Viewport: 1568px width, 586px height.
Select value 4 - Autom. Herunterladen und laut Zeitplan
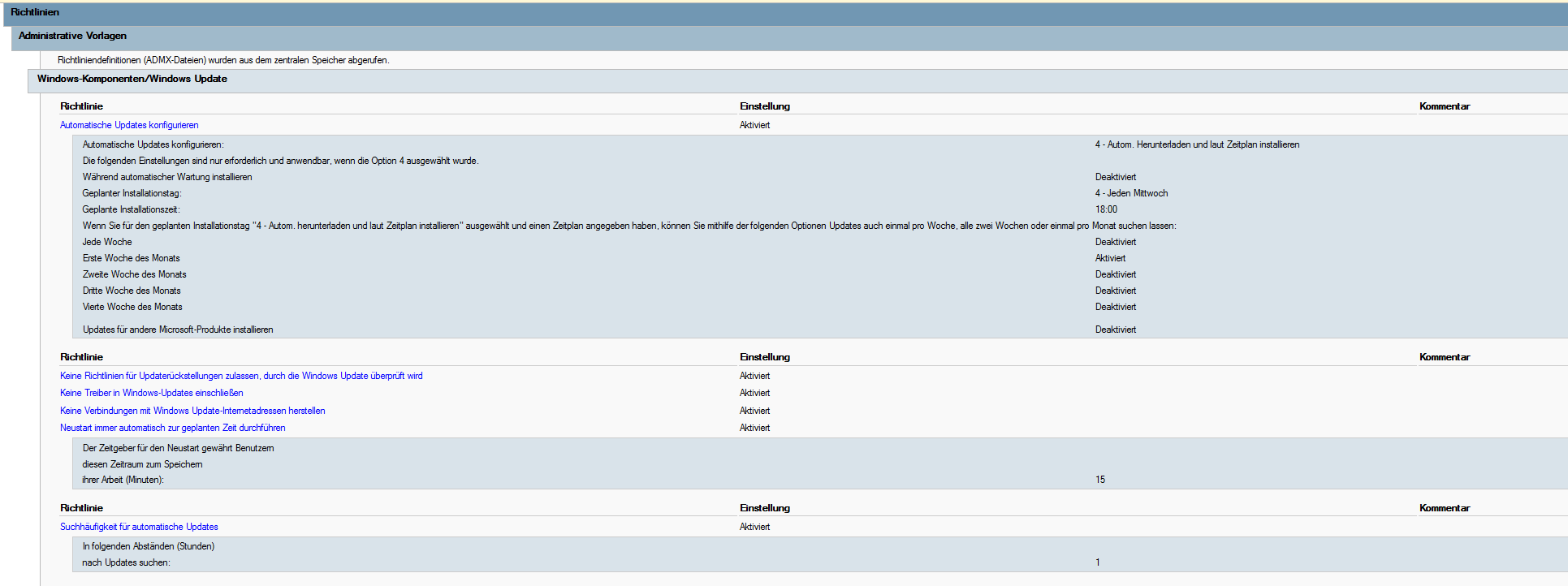pos(1197,144)
